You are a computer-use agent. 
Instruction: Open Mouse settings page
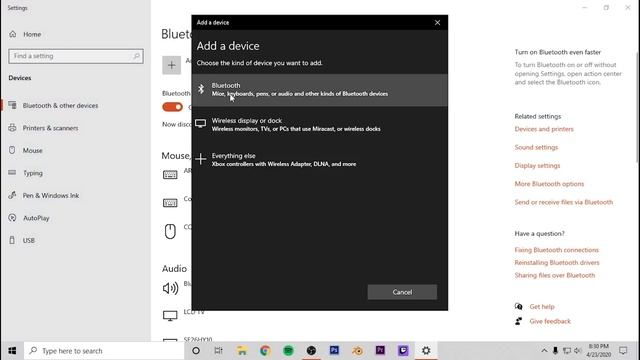tap(32, 150)
